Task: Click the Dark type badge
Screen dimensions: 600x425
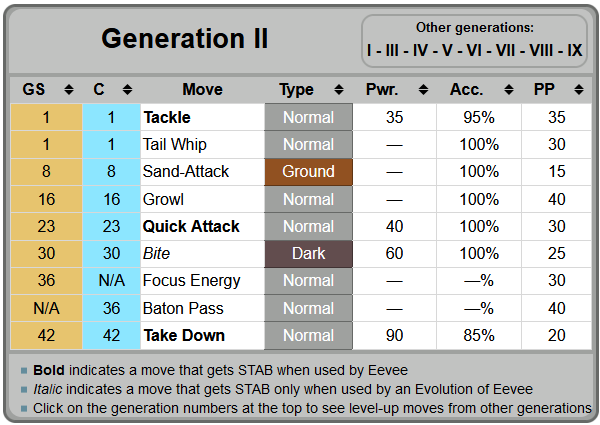Action: 308,253
